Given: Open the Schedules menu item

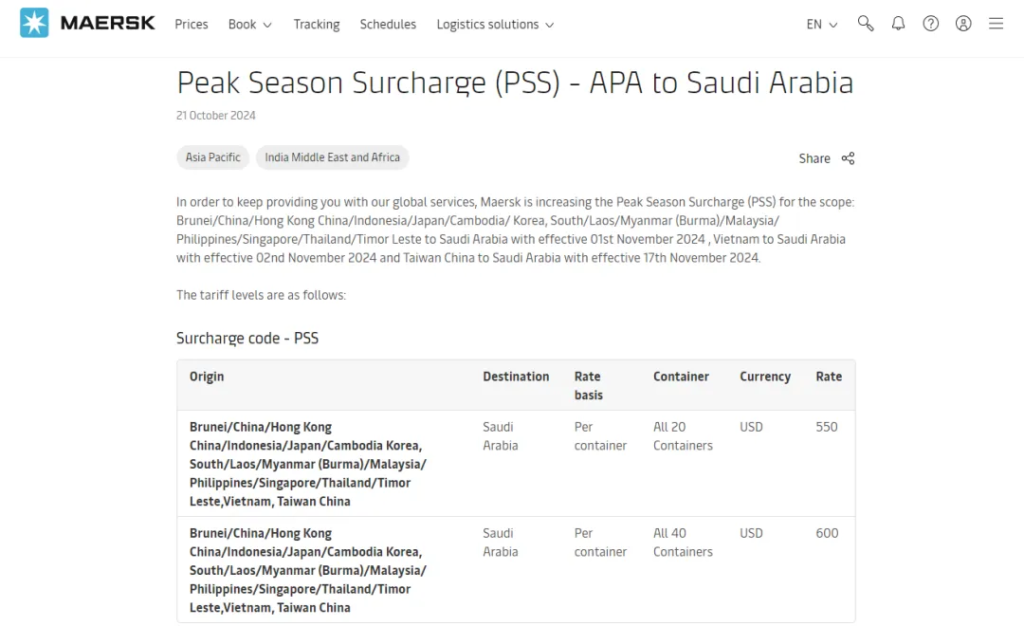Looking at the screenshot, I should click(x=388, y=24).
